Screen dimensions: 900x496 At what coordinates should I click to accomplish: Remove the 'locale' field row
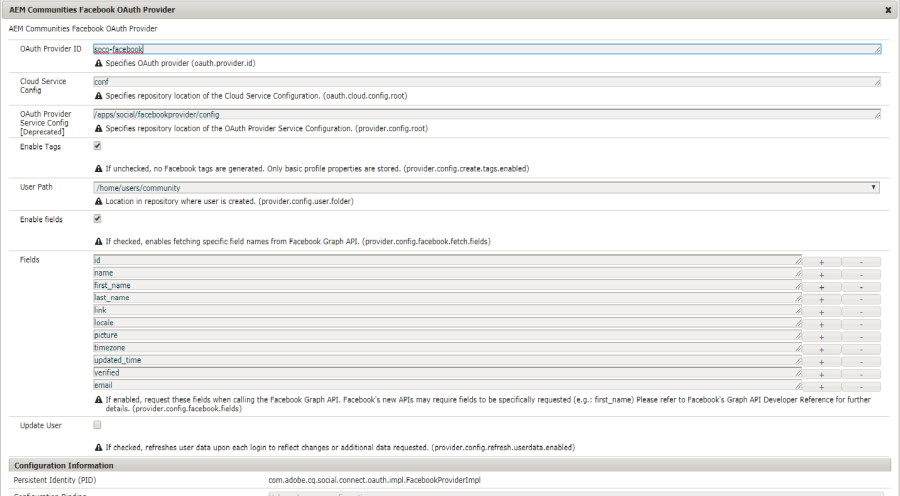click(x=861, y=324)
